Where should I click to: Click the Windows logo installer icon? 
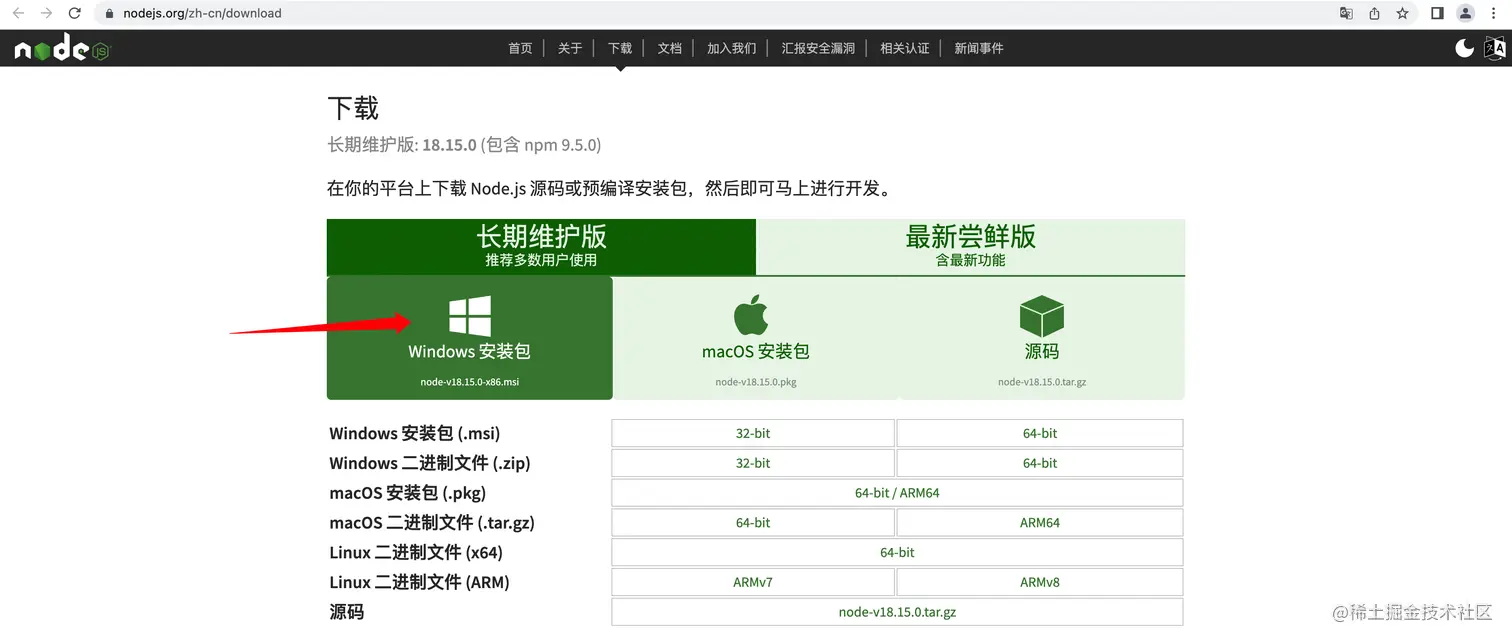pyautogui.click(x=469, y=316)
